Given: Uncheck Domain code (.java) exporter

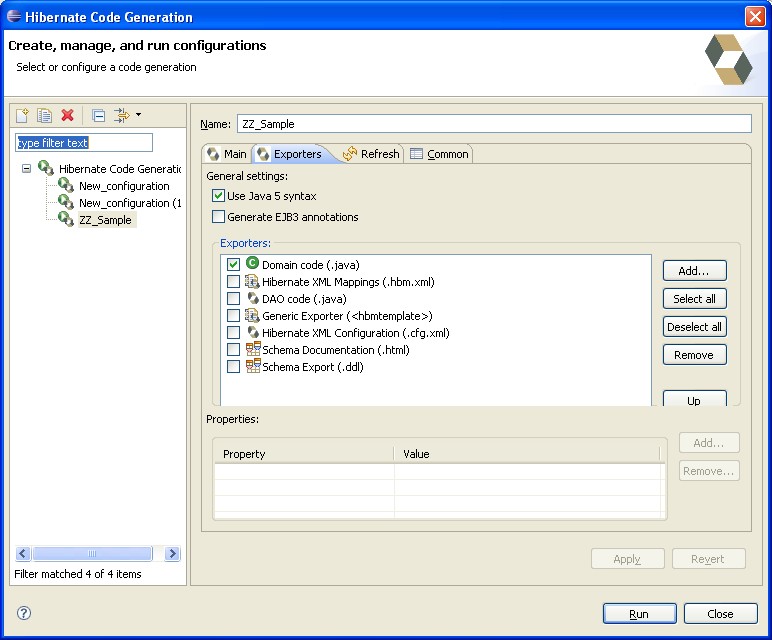Looking at the screenshot, I should click(x=233, y=265).
